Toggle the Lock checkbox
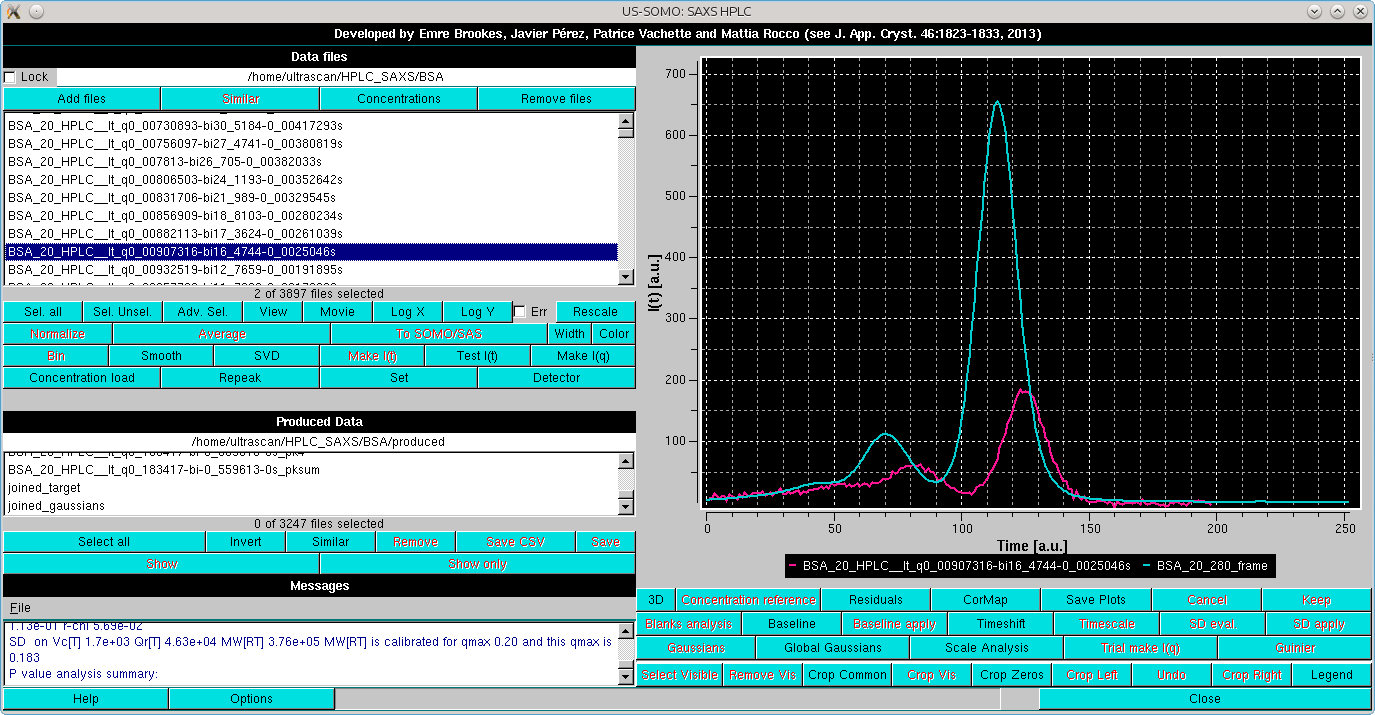1375x715 pixels. 10,77
